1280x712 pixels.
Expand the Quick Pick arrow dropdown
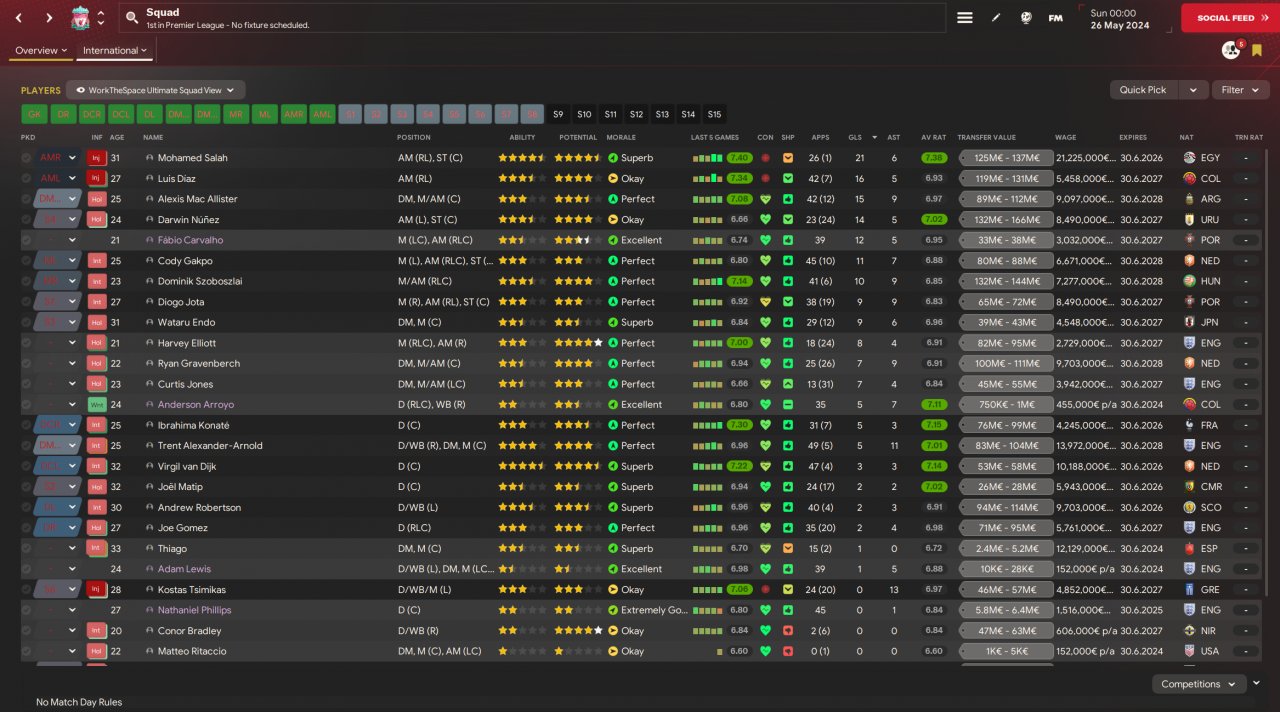coord(1193,90)
